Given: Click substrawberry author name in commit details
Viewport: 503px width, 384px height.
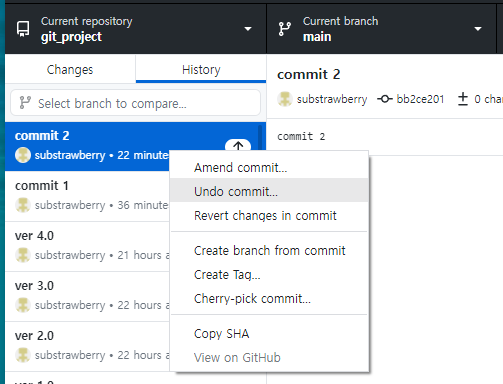Looking at the screenshot, I should tap(332, 99).
